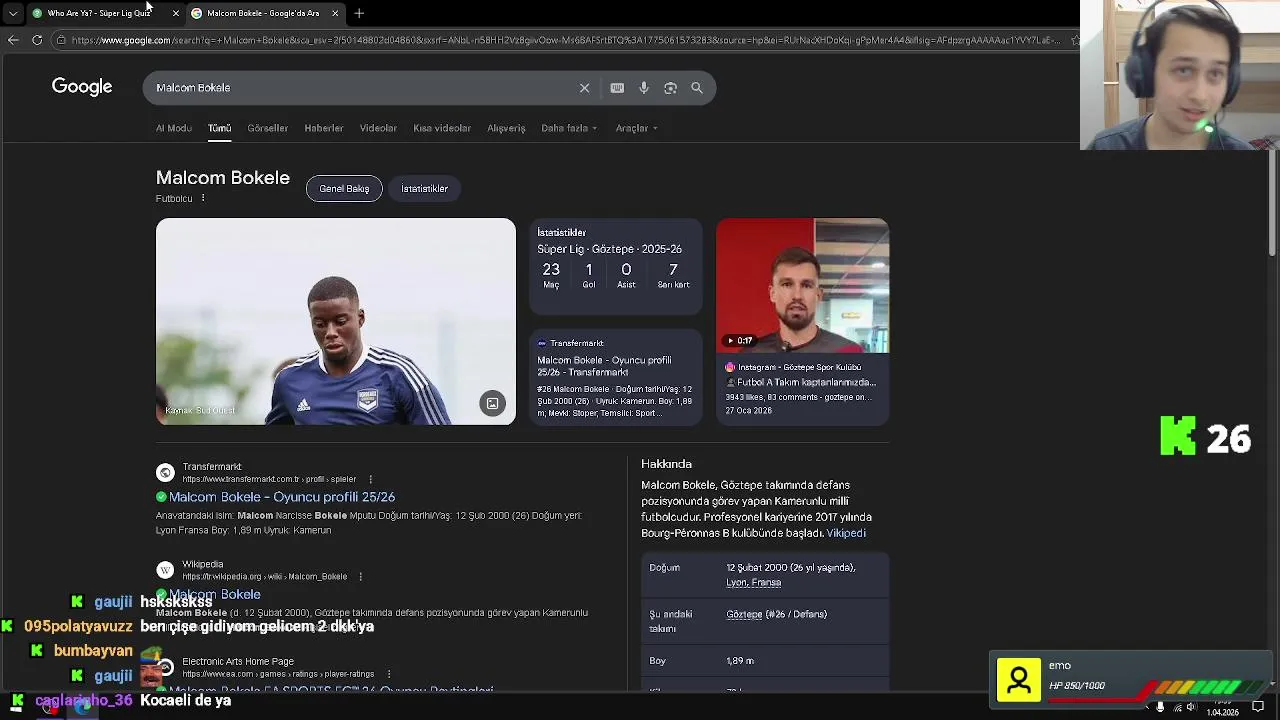Screen dimensions: 1280x720
Task: Open options menu for EA Sports result
Action: [388, 674]
